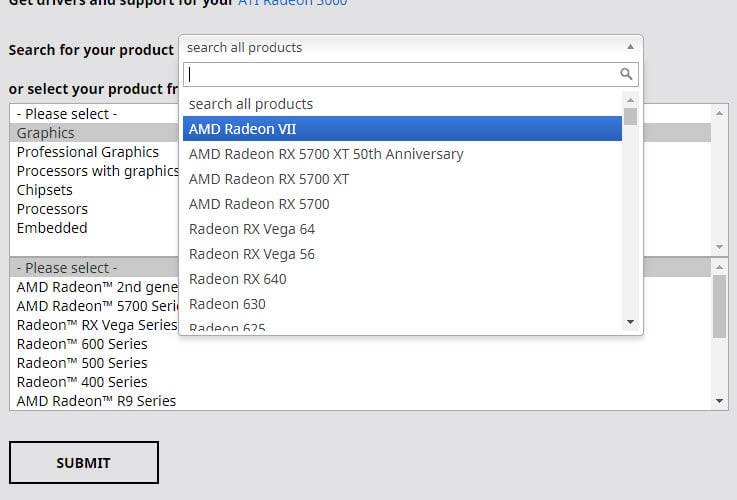737x500 pixels.
Task: Click the dropdown list scrollbar thumb
Action: (630, 117)
